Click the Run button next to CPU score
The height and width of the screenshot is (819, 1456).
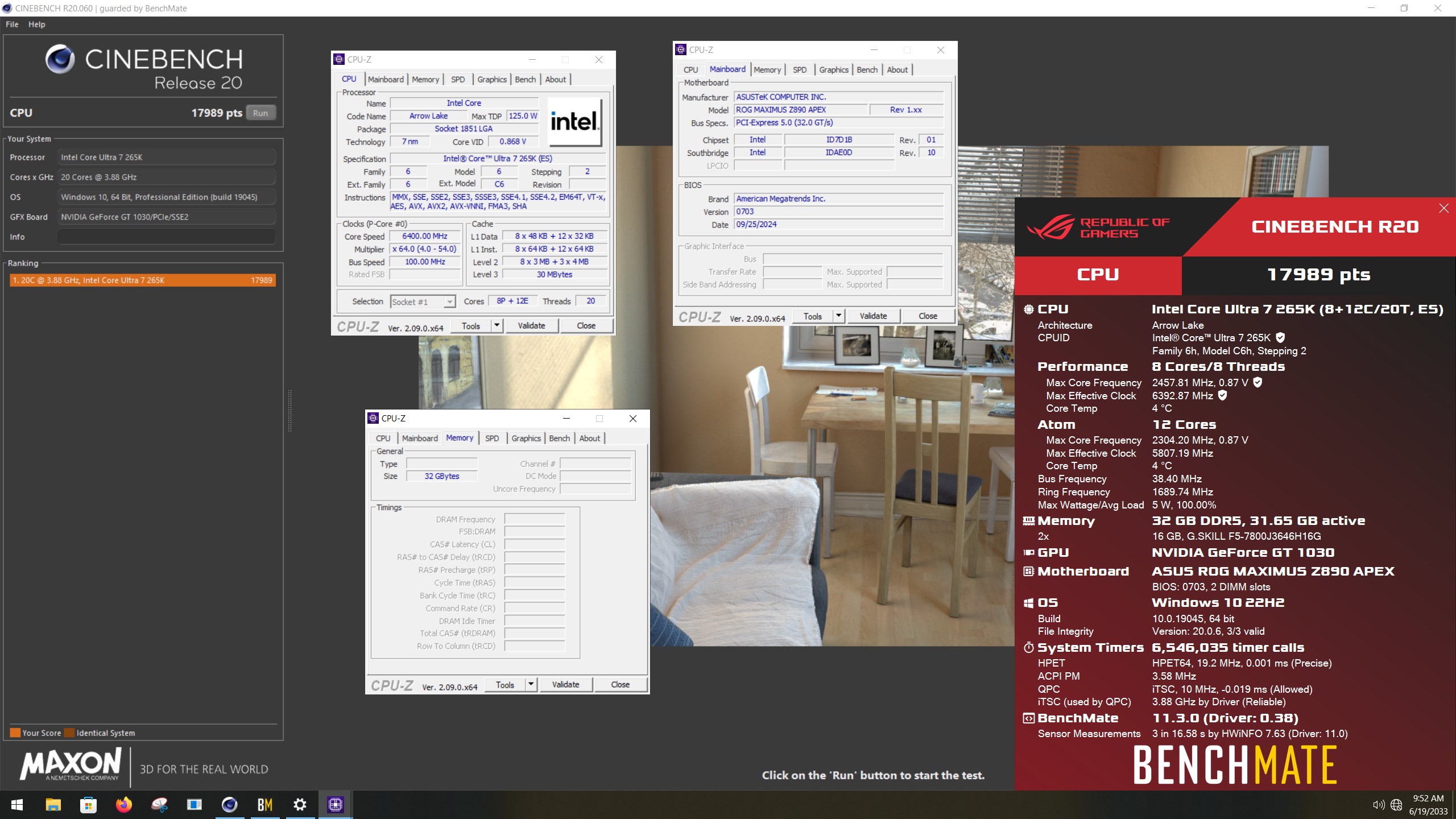tap(260, 113)
